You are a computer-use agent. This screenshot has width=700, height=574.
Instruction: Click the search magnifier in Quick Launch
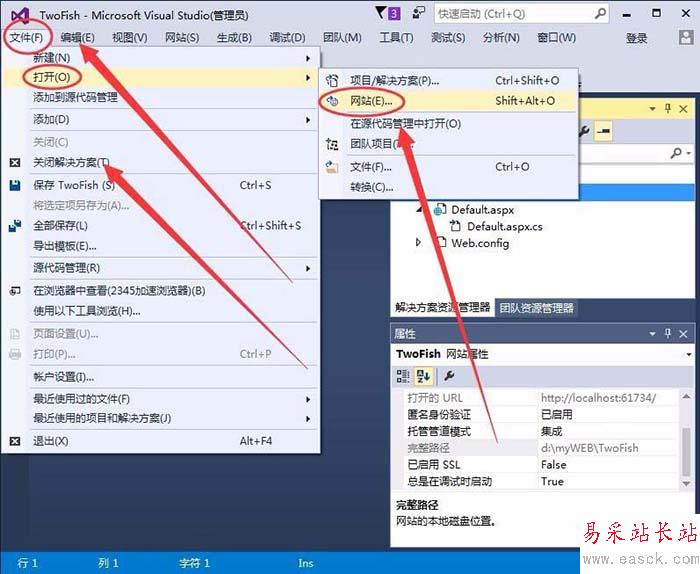point(600,14)
